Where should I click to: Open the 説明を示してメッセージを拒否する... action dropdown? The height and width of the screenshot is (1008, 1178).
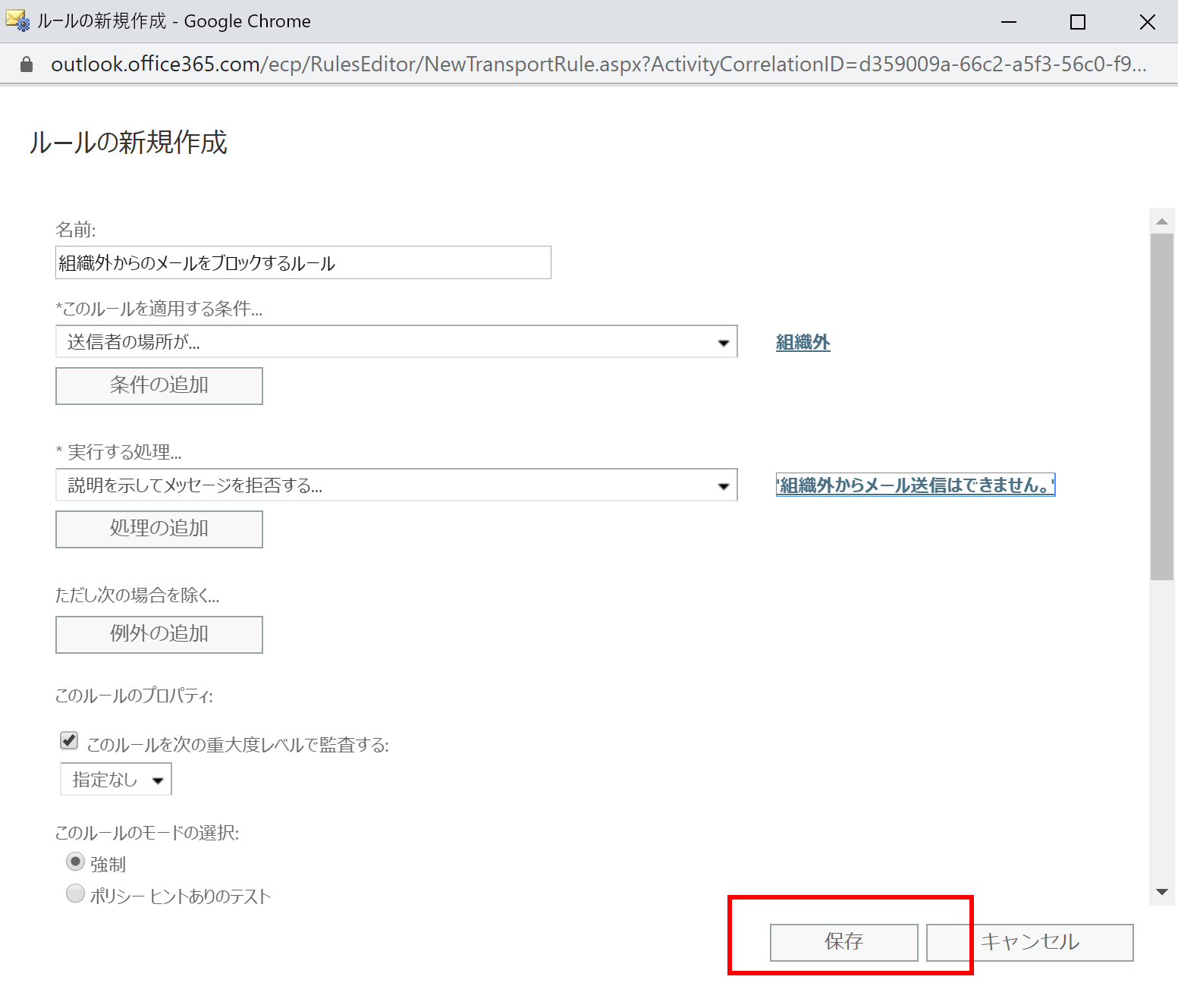[397, 485]
